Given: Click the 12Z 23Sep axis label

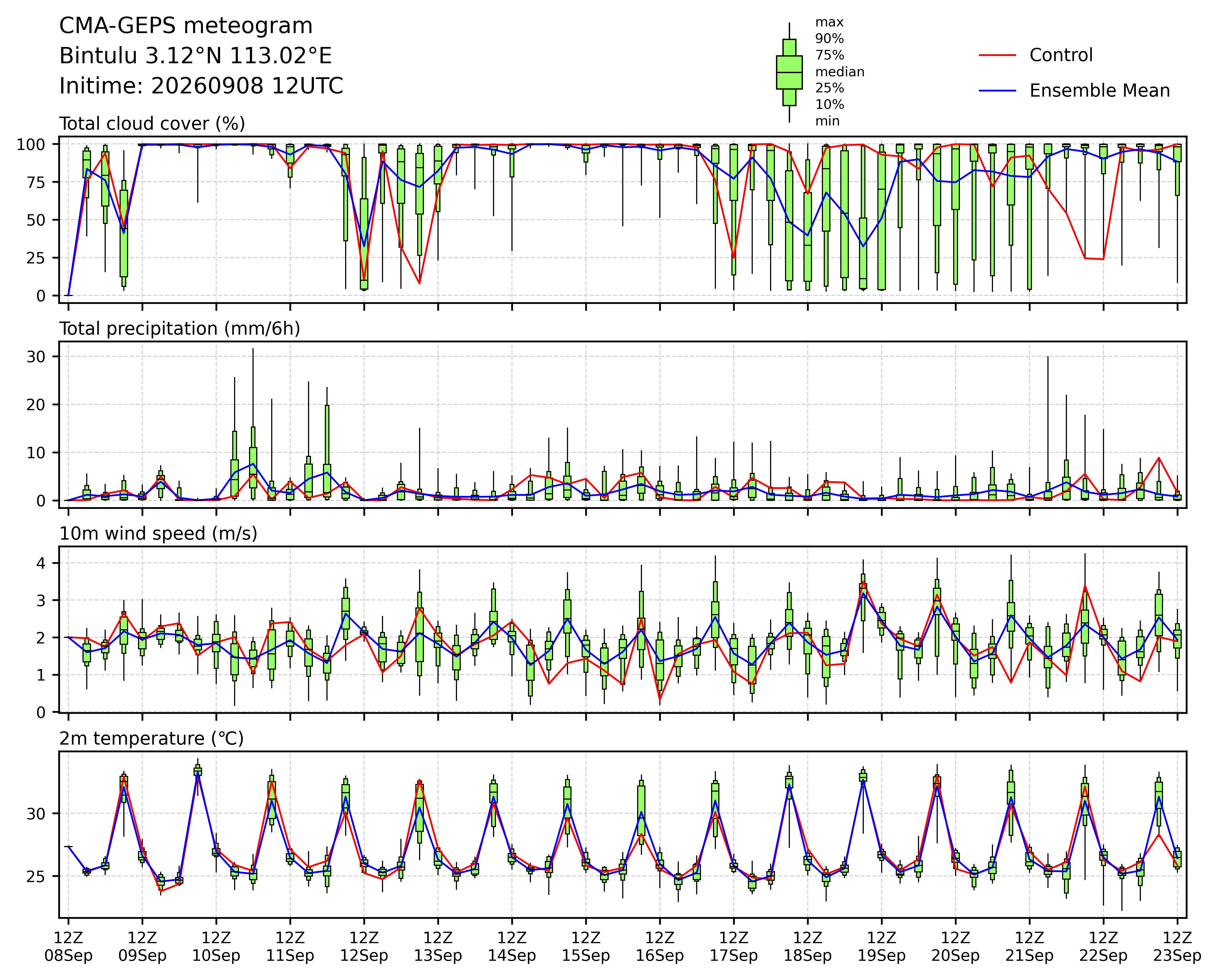Looking at the screenshot, I should coord(1177,947).
